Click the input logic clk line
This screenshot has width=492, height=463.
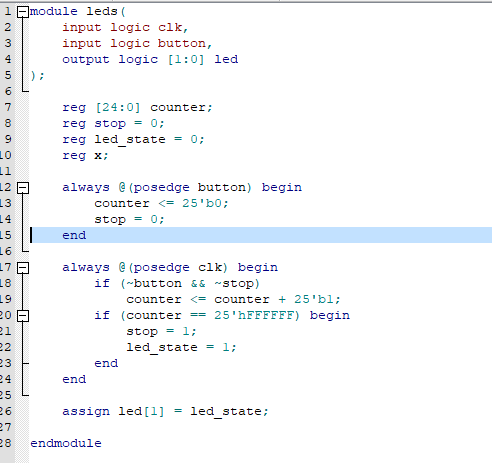(x=125, y=27)
